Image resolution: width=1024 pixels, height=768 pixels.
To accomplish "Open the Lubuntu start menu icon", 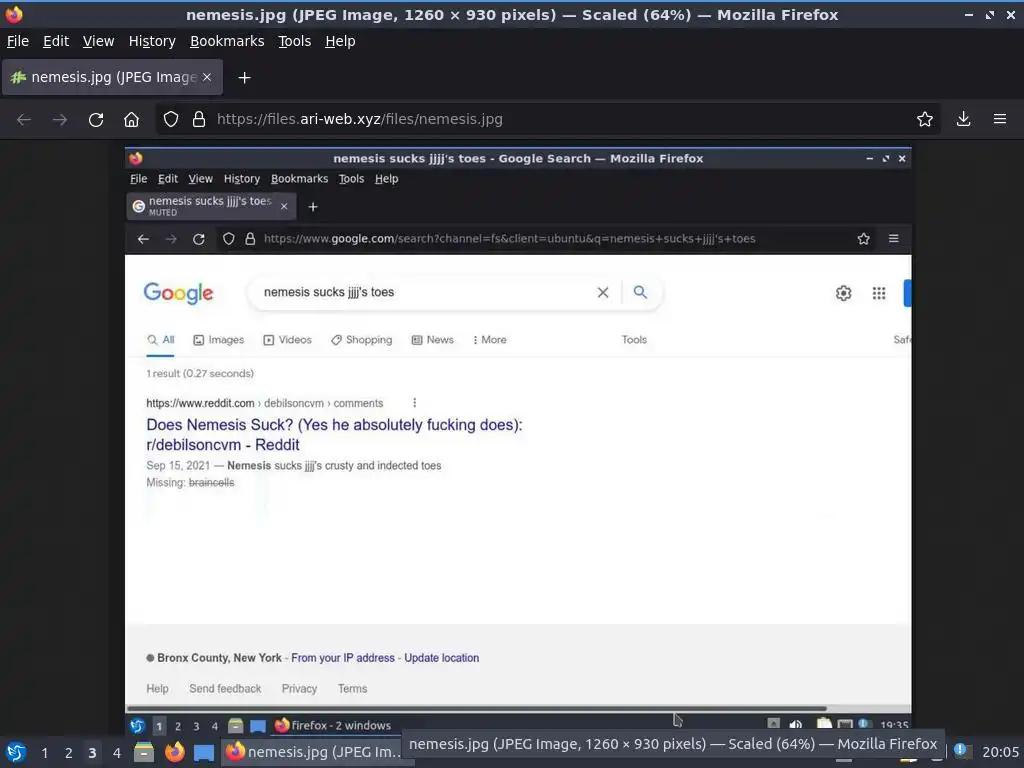I will (16, 752).
